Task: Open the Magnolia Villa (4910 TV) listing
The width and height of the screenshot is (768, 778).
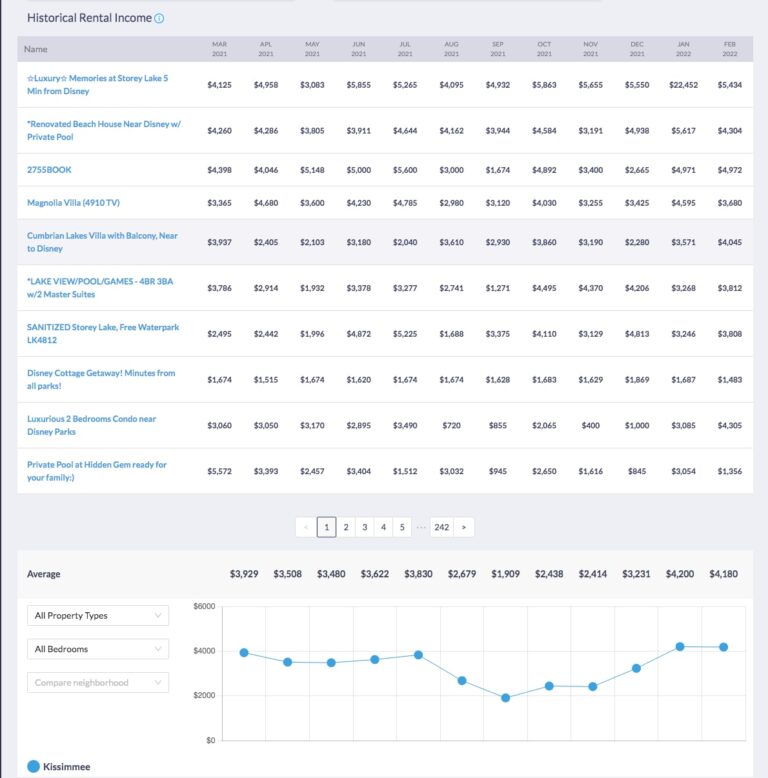Action: pyautogui.click(x=73, y=203)
